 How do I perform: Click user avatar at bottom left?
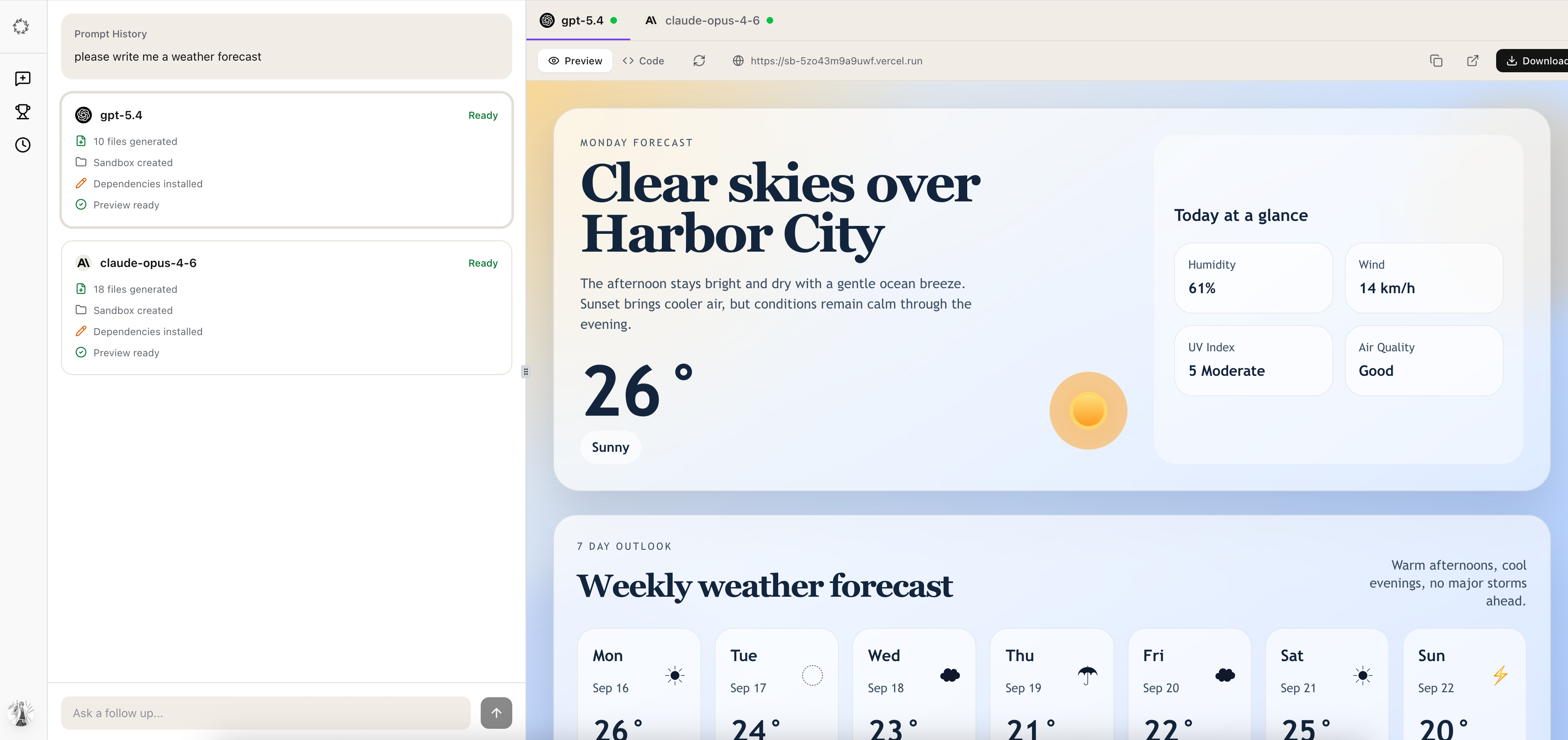(21, 713)
